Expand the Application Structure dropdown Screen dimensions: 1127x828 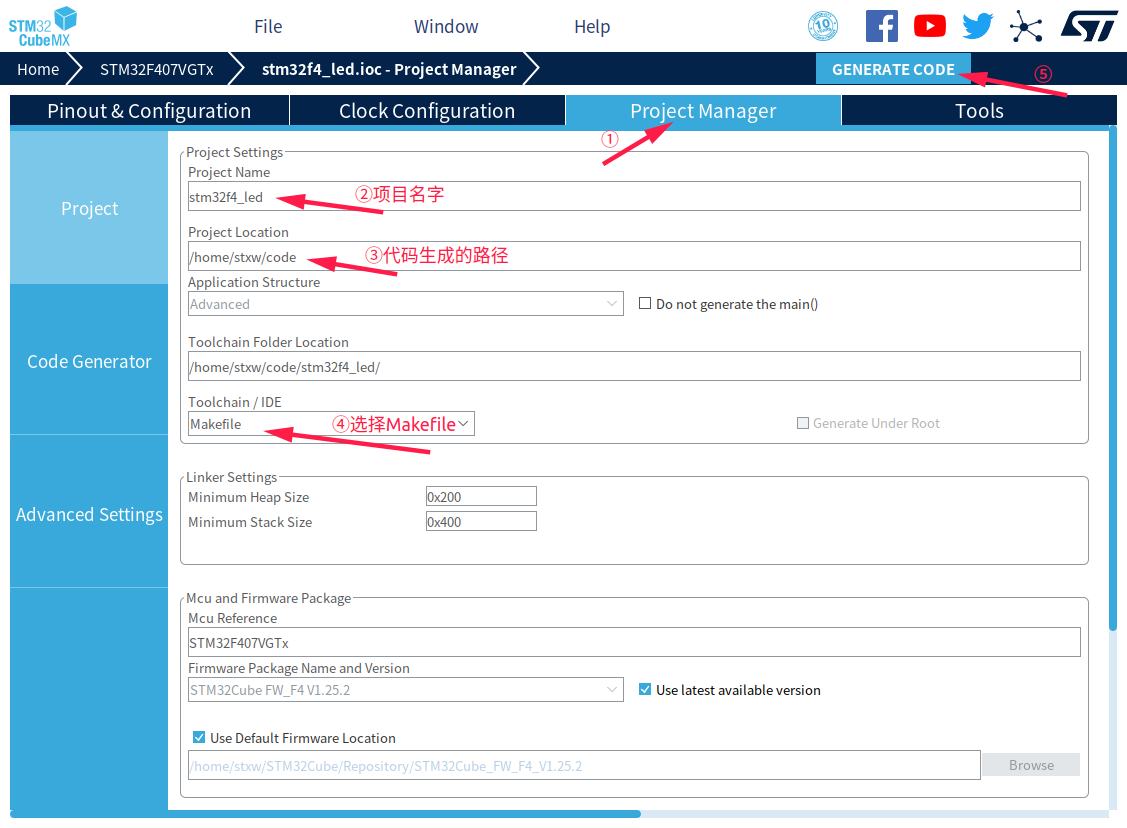[x=405, y=304]
